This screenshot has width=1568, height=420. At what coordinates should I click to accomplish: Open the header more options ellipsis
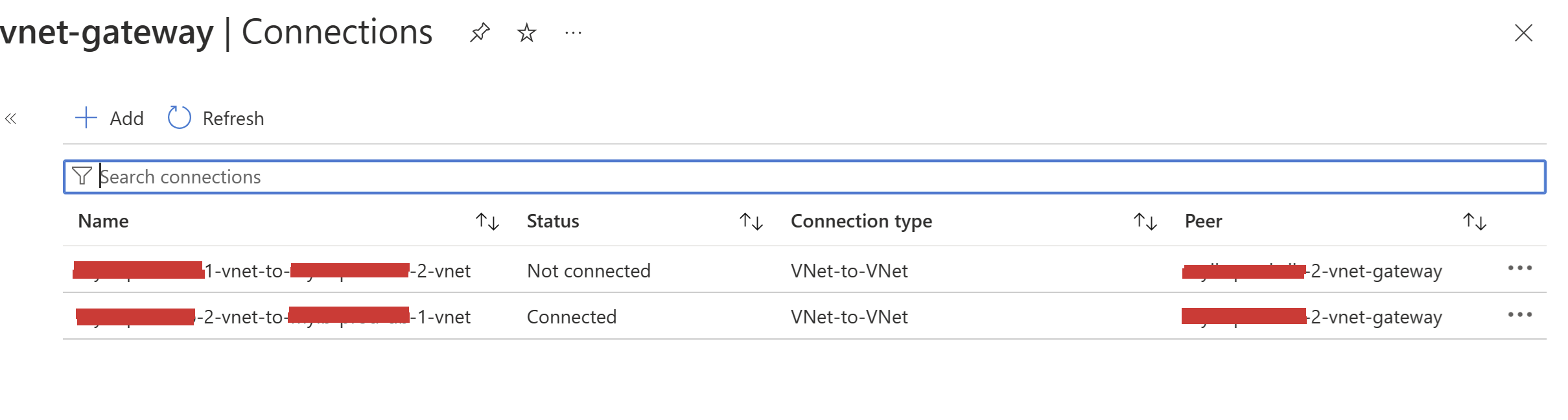click(x=573, y=32)
